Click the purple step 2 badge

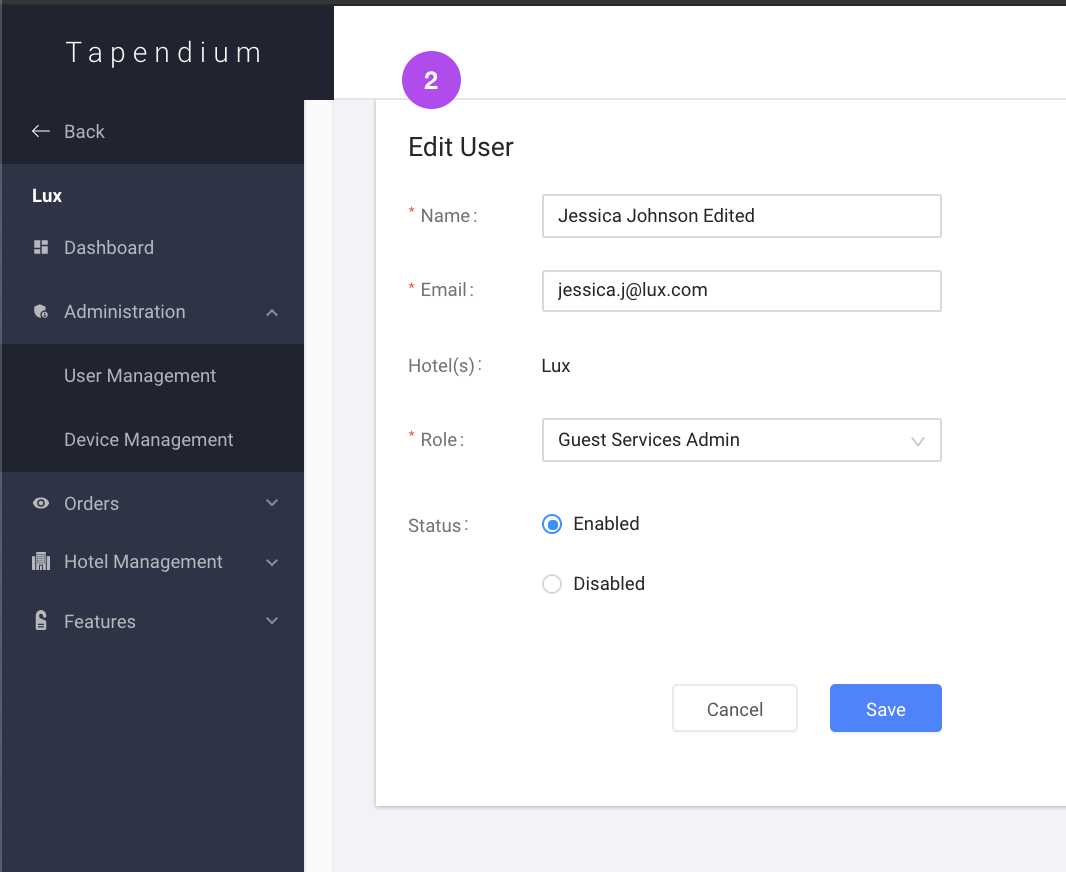click(x=431, y=80)
